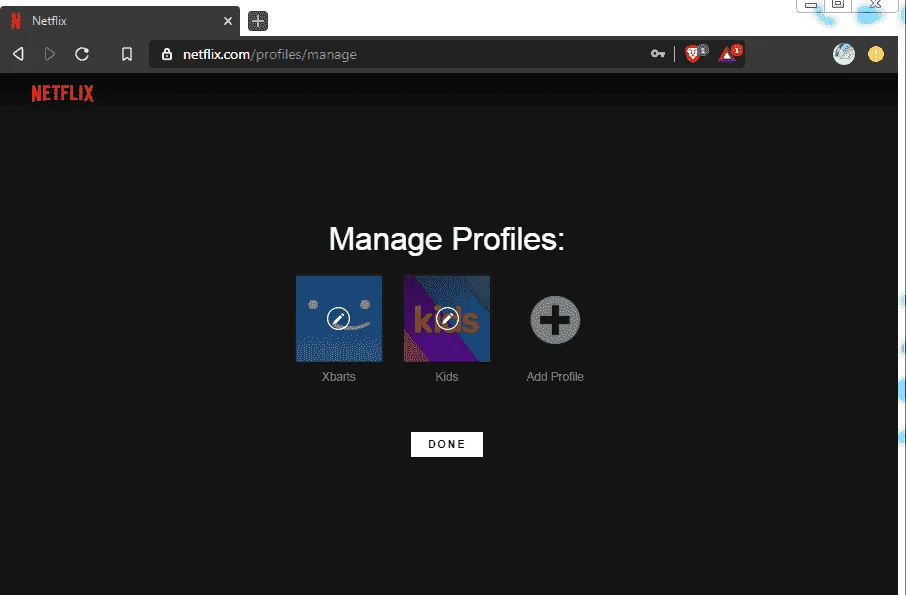Click the browser forward arrow
Screen dimensions: 906x595
pos(50,54)
